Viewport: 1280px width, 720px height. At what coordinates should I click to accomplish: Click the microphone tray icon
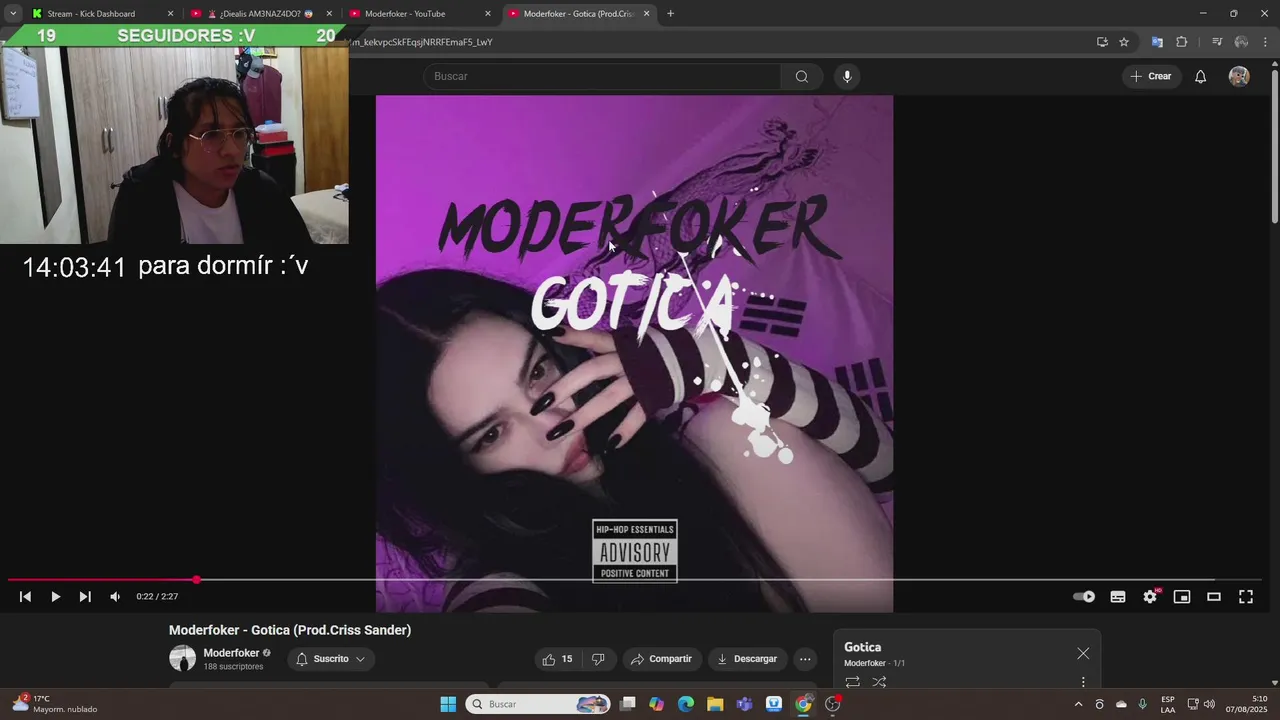click(x=1143, y=704)
